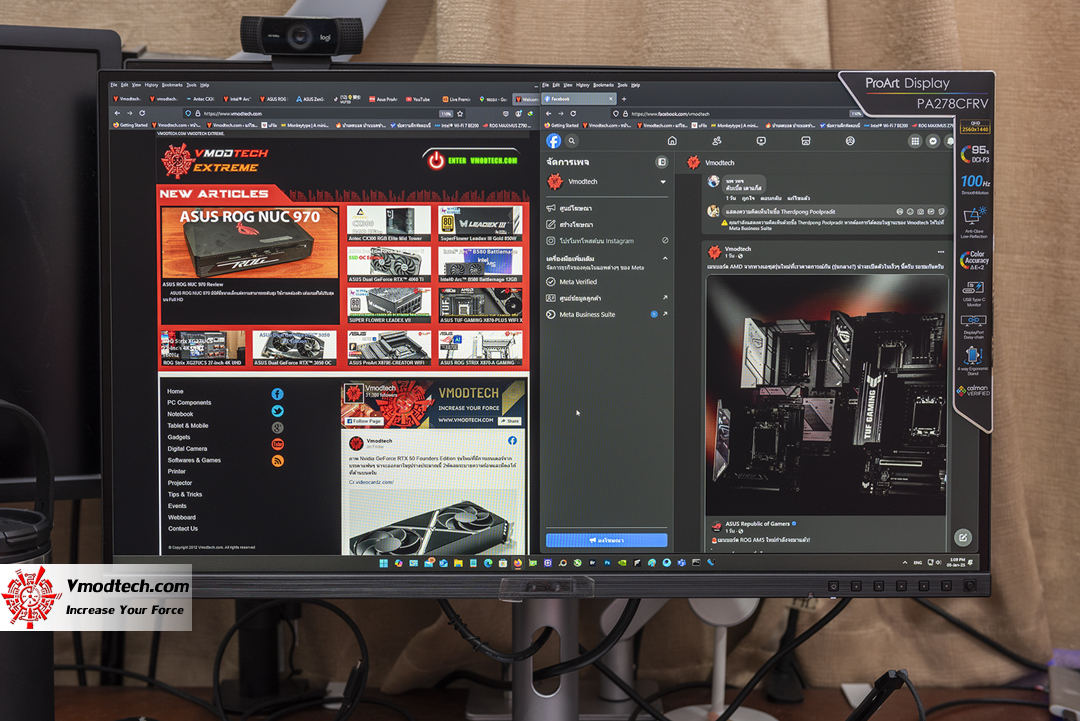
Task: Open ASUS ROG NUC 970 featured article image
Action: (249, 243)
